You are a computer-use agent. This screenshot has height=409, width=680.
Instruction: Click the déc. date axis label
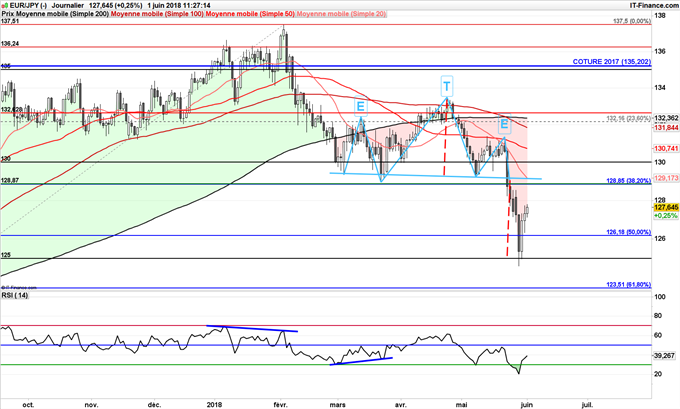154,405
